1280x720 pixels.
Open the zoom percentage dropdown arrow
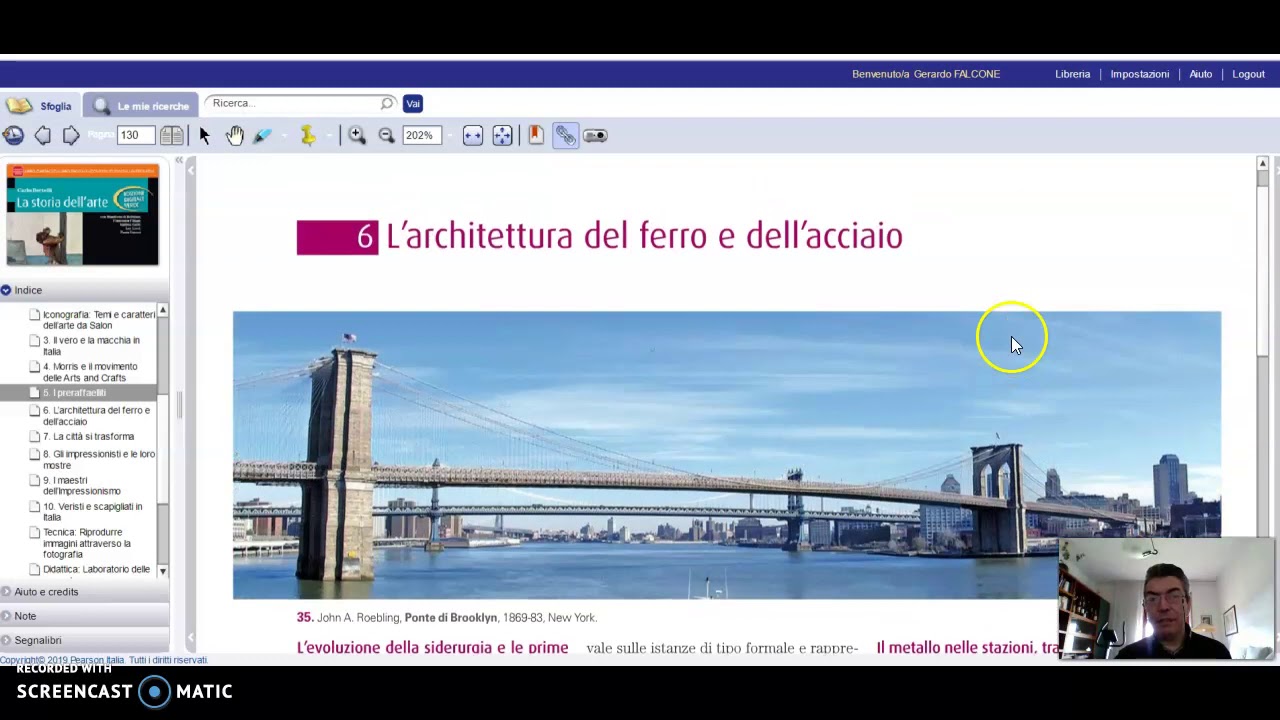coord(449,135)
